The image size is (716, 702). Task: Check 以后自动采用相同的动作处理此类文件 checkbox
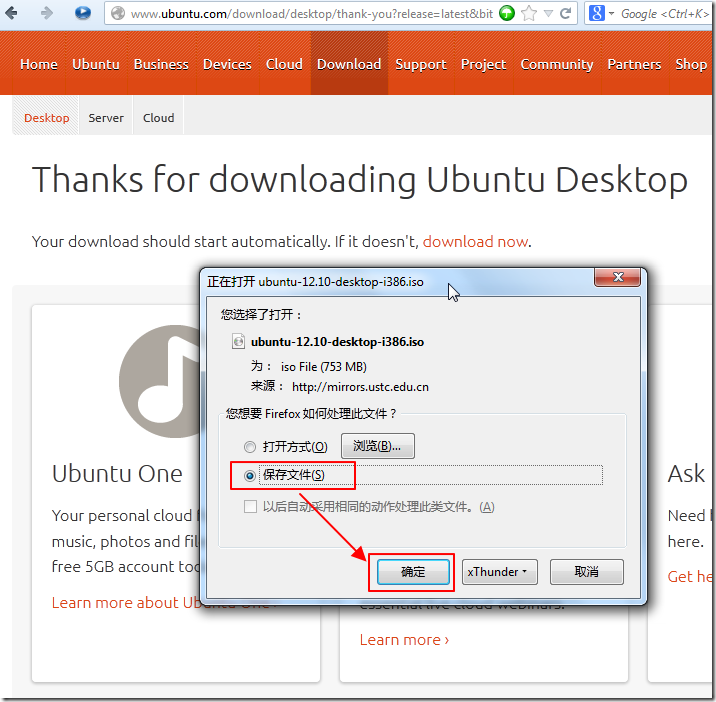250,507
